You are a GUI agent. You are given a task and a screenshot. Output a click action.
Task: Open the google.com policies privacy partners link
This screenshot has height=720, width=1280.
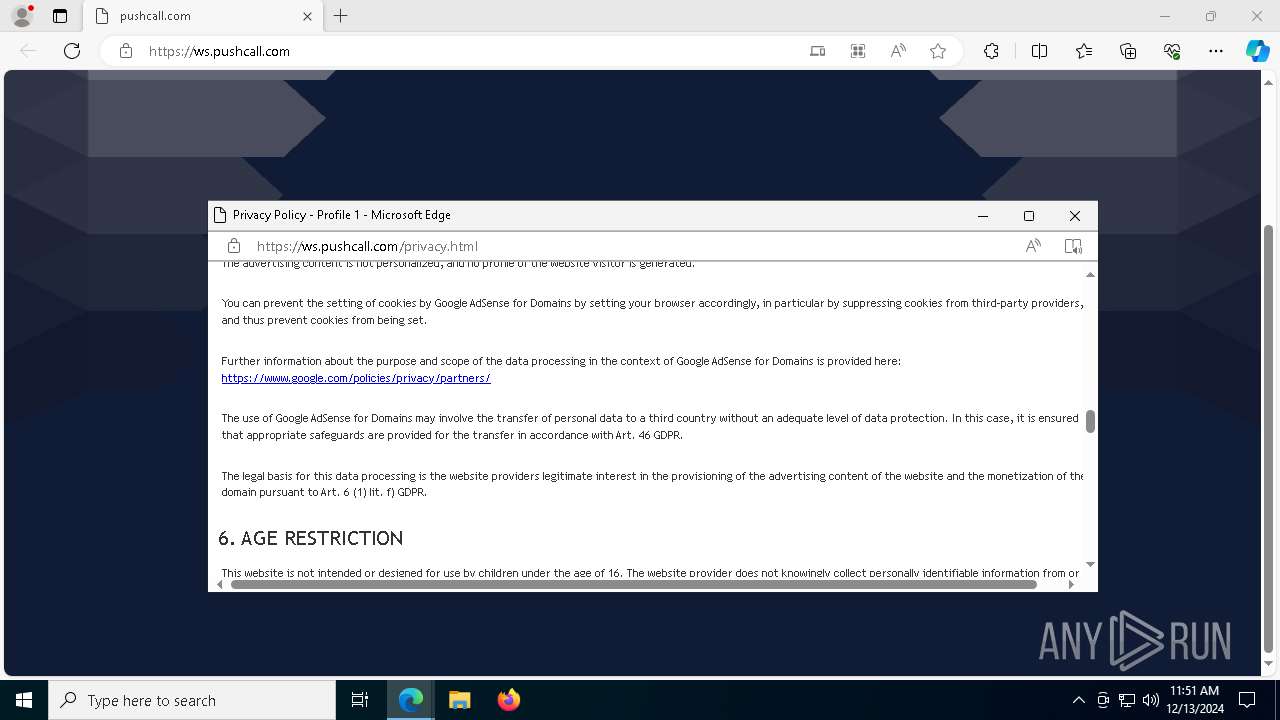click(x=356, y=378)
